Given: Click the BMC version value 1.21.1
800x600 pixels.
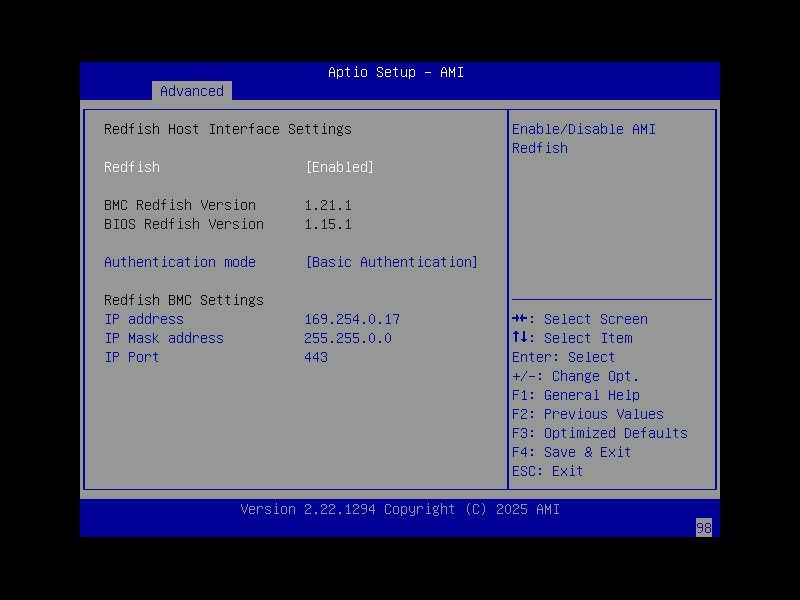Looking at the screenshot, I should coord(328,205).
